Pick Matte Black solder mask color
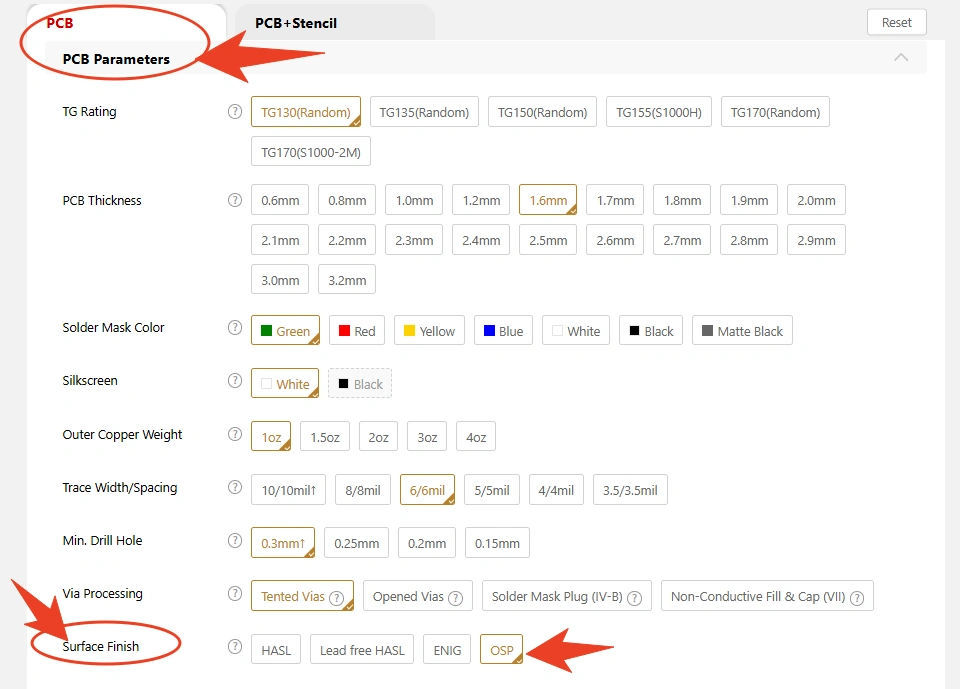The width and height of the screenshot is (960, 689). 742,331
